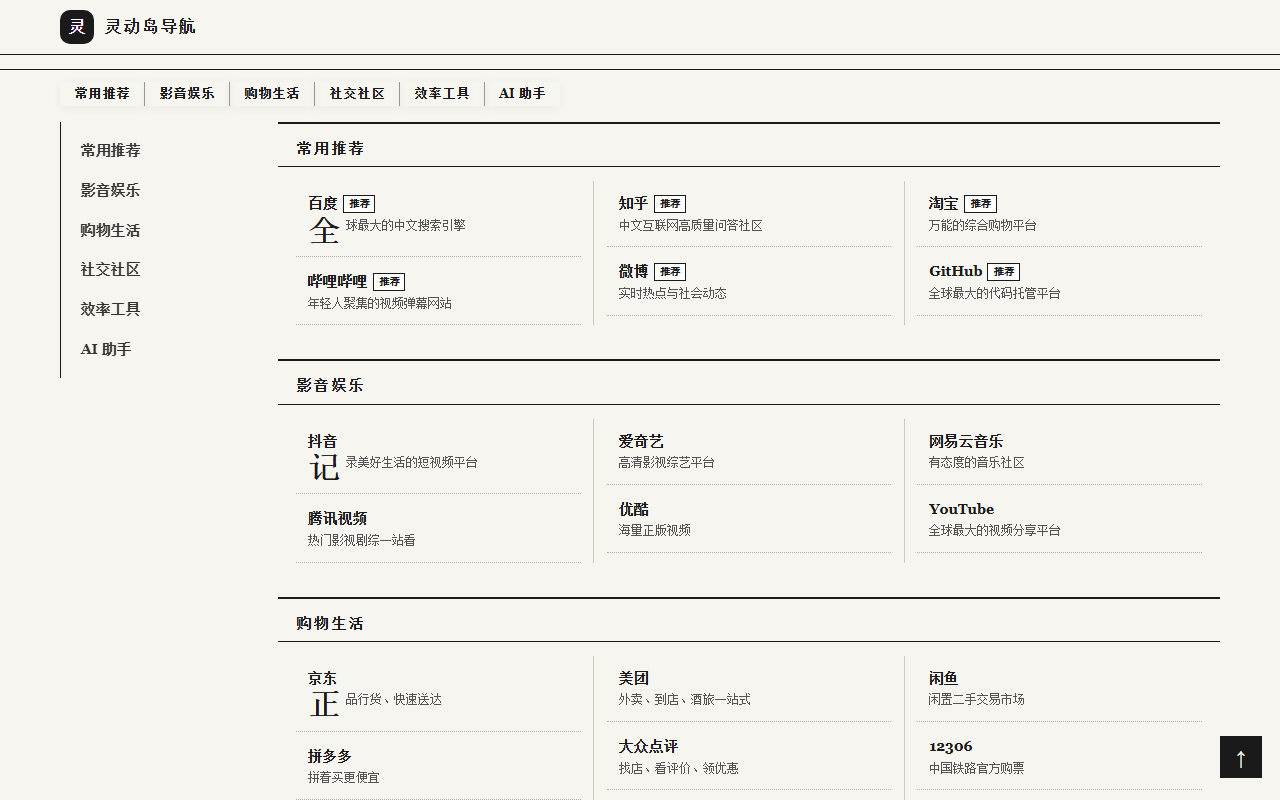Jump to 购物生活 in the sidebar
Image resolution: width=1280 pixels, height=800 pixels.
(x=111, y=230)
